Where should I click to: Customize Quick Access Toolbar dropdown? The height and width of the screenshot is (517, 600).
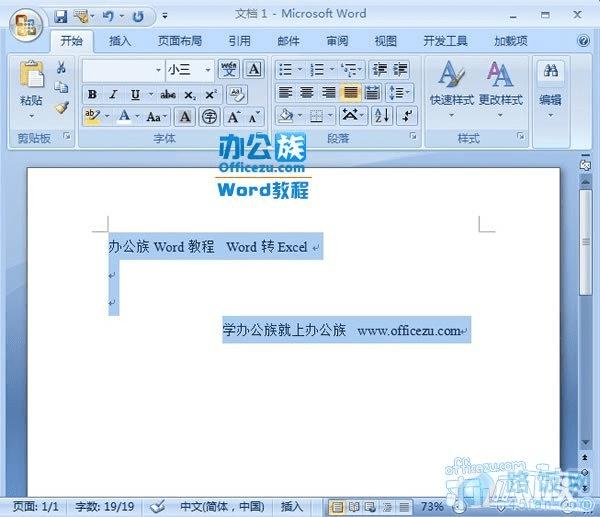pyautogui.click(x=165, y=16)
